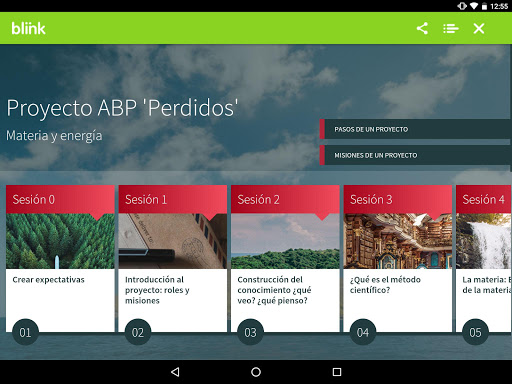This screenshot has width=512, height=384.
Task: Open the partially visible Sesión 4 card
Action: [x=484, y=259]
